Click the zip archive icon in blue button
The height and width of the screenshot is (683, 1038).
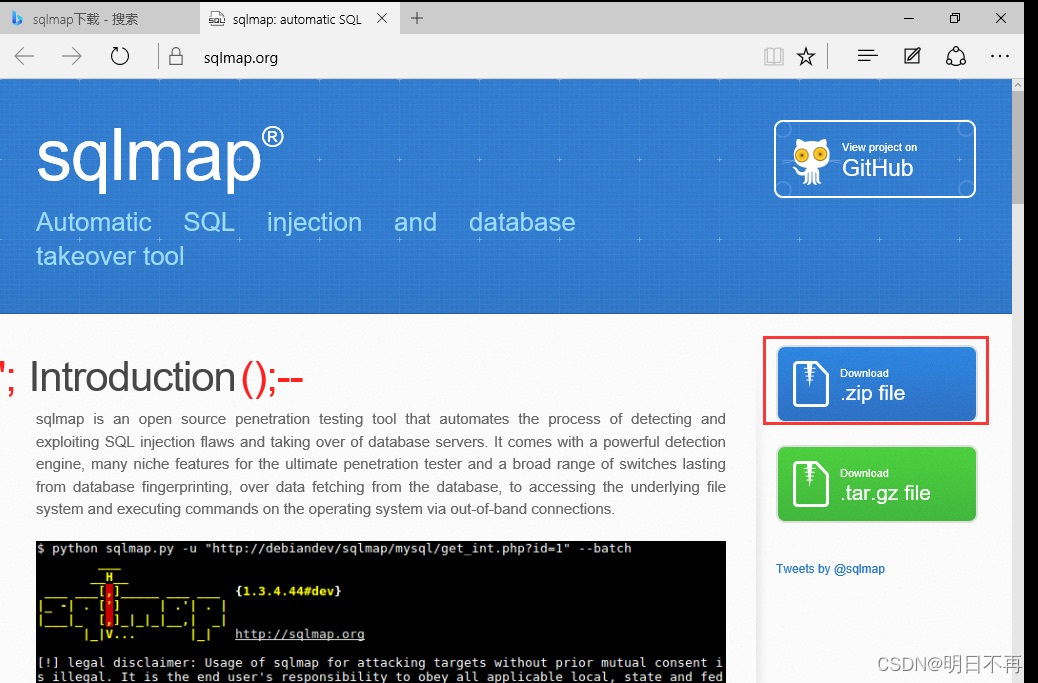click(x=811, y=384)
